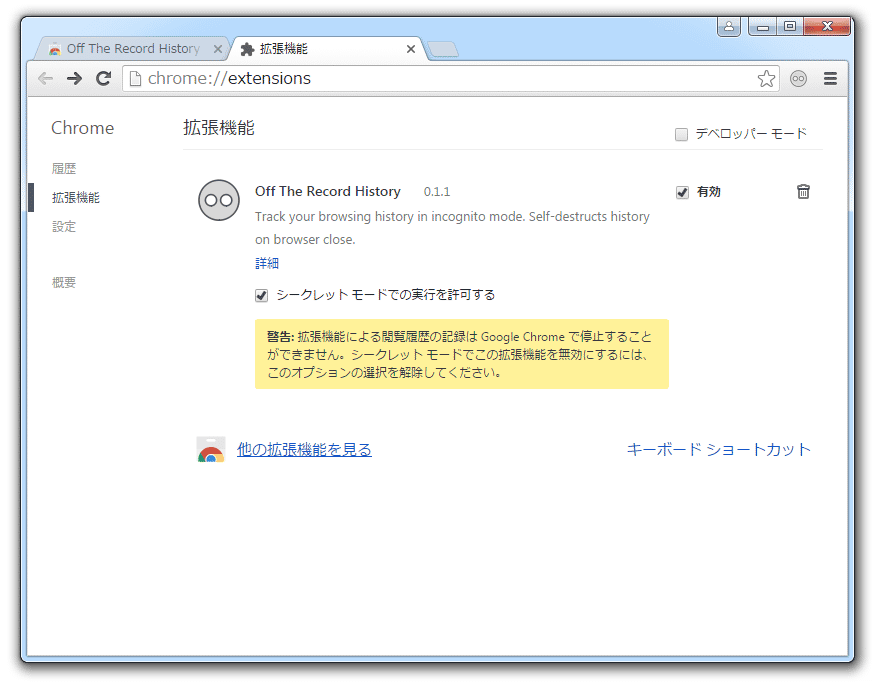Reload the page with refresh icon

coord(103,79)
